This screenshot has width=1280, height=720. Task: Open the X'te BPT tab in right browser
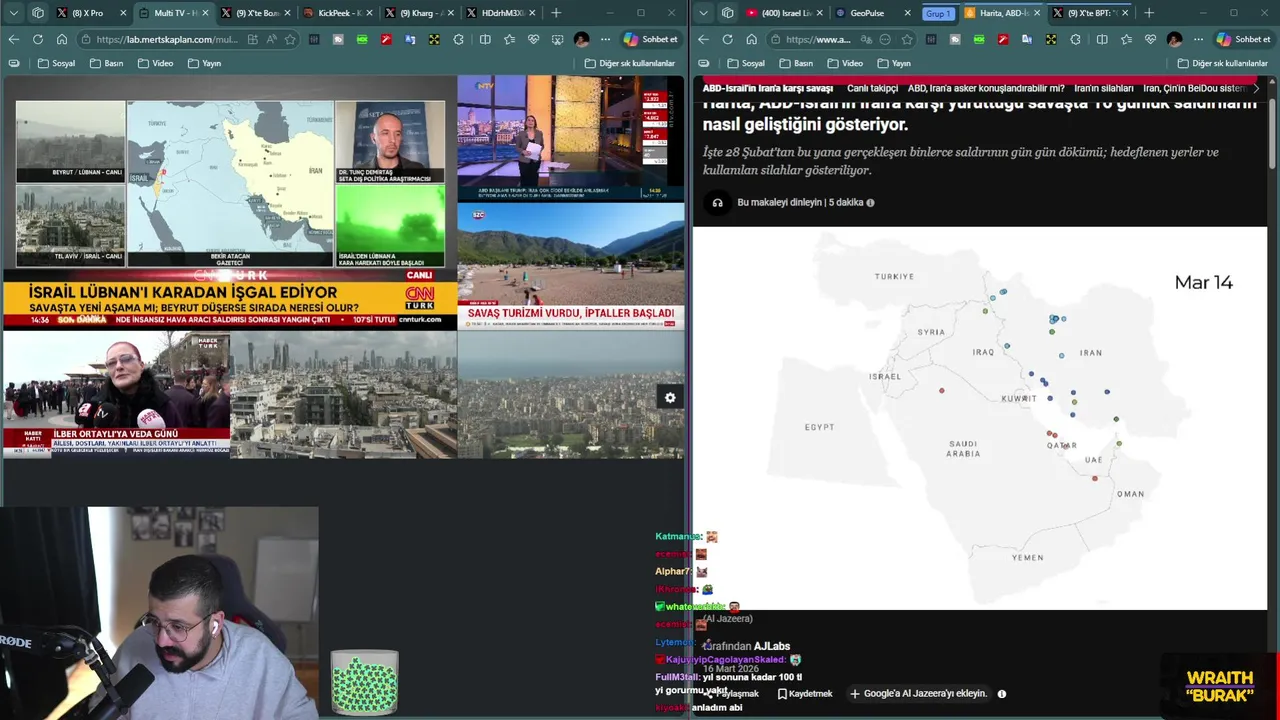tap(1088, 13)
